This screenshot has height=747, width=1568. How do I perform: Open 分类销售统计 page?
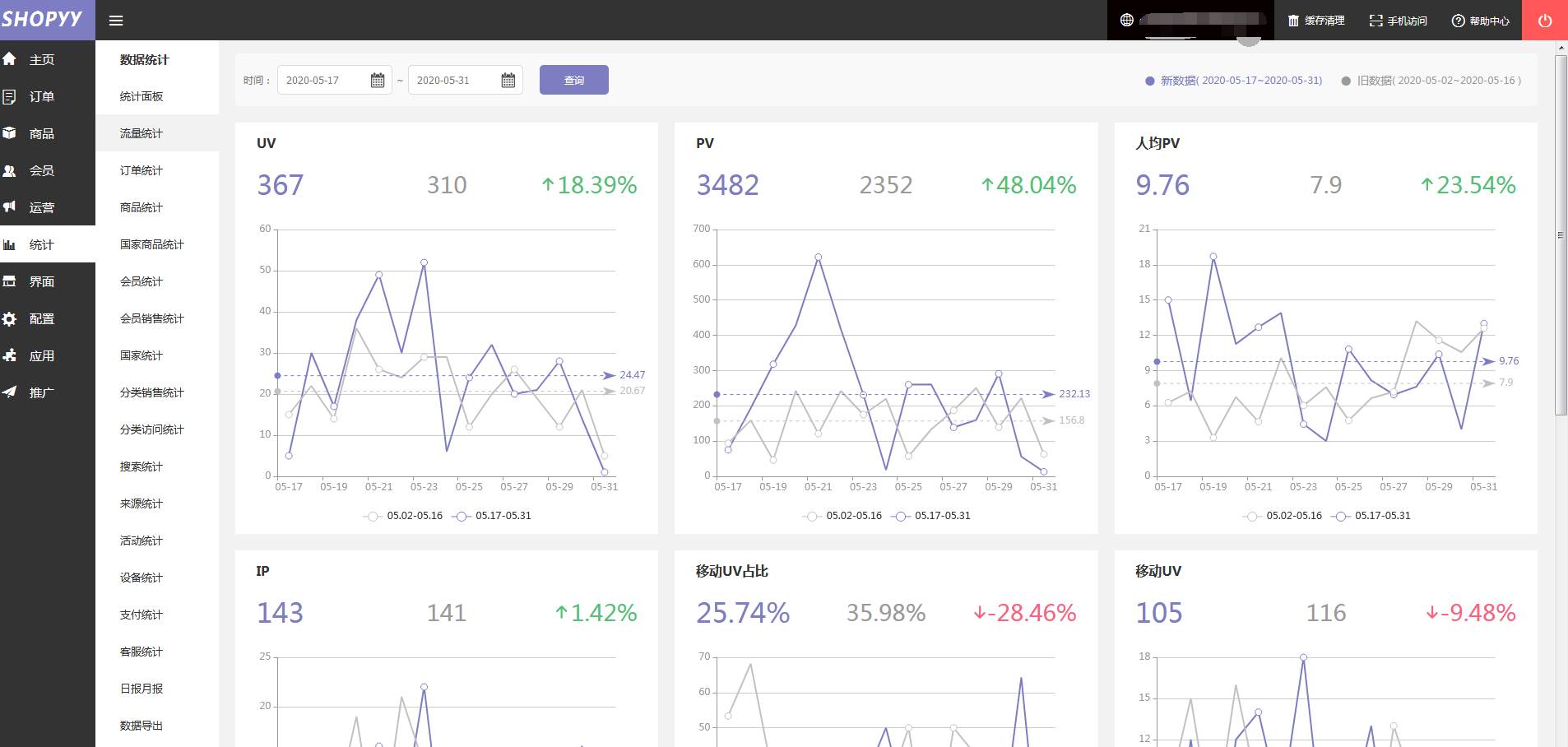152,392
